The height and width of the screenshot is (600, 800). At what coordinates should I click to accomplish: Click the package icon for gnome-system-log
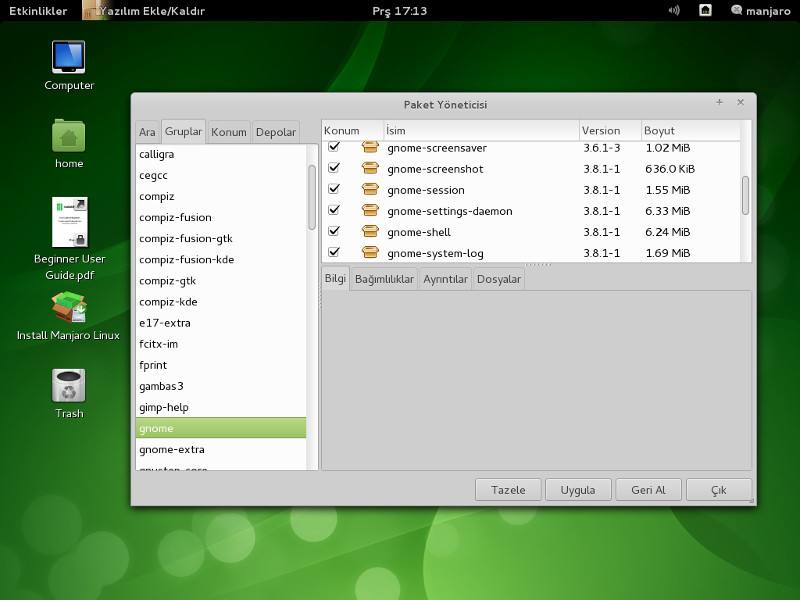(370, 253)
